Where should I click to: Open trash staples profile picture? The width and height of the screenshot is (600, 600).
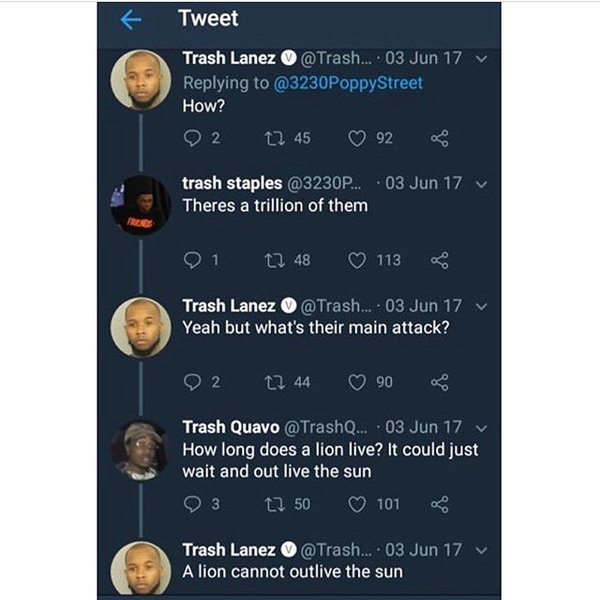click(141, 206)
